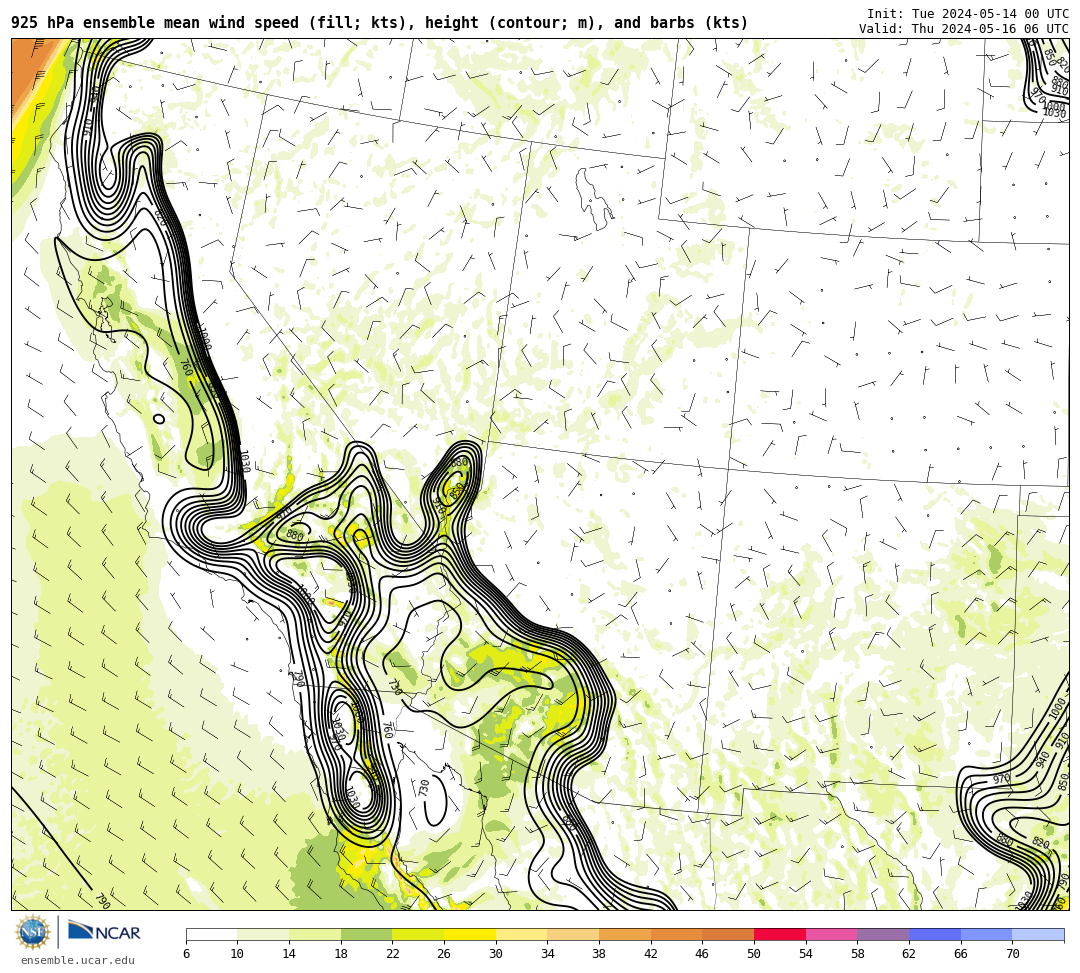Click the colorbar tick label 66

coord(961,954)
